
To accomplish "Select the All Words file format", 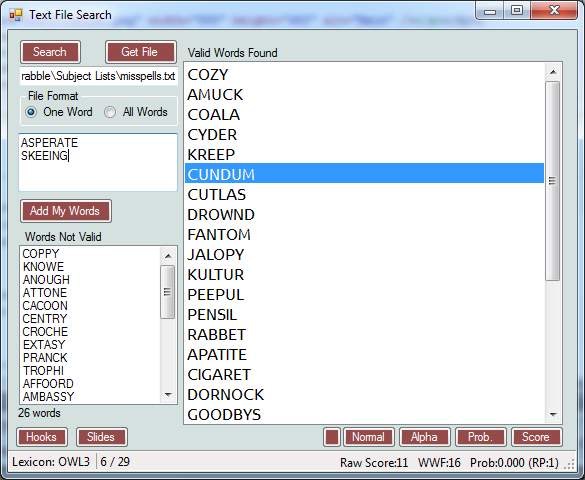I will click(x=110, y=112).
